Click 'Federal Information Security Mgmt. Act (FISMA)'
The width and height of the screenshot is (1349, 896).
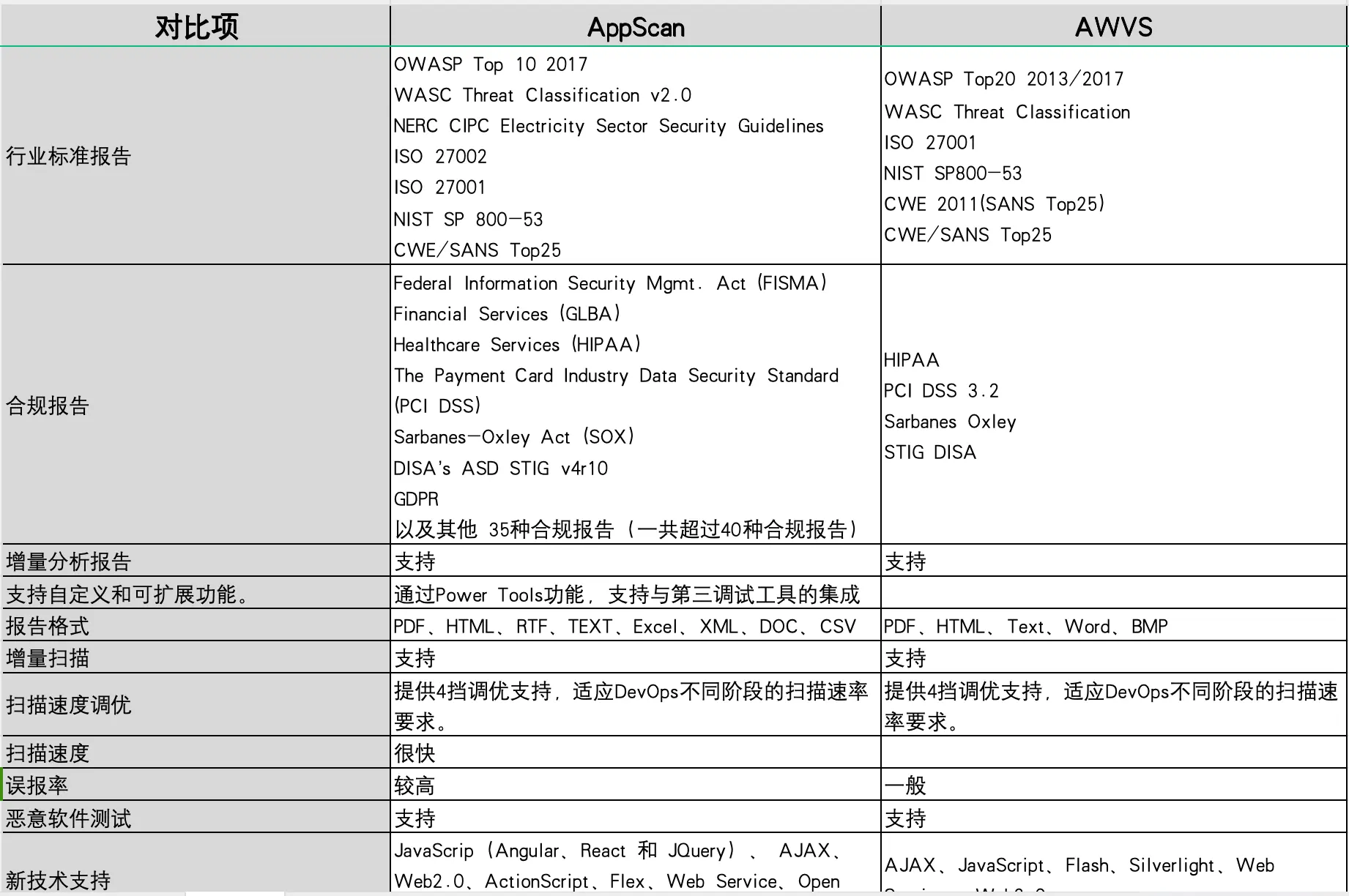pyautogui.click(x=611, y=283)
